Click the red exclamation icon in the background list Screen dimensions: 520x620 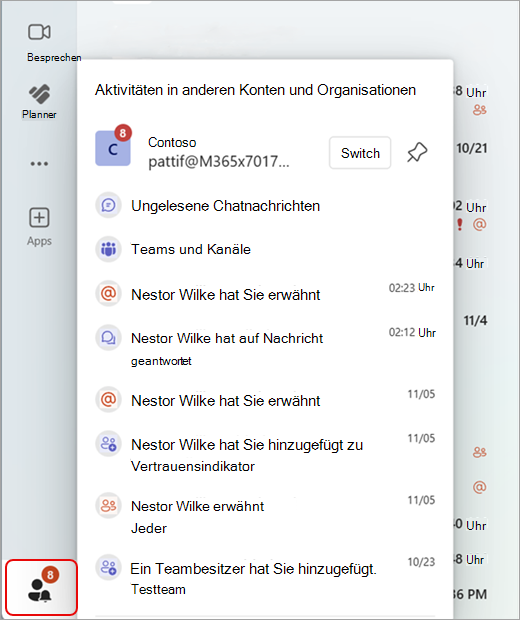pos(459,224)
